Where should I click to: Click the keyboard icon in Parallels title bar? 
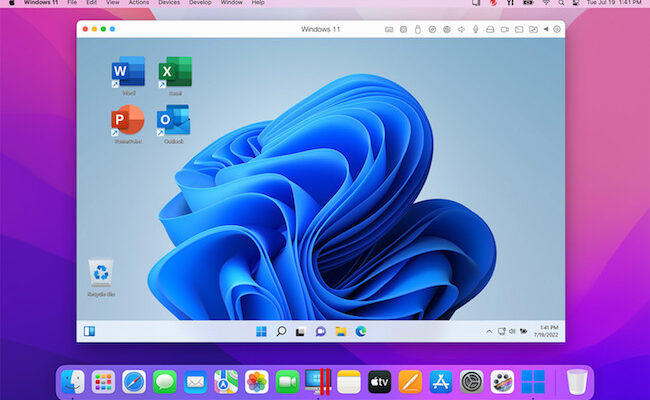pos(389,29)
